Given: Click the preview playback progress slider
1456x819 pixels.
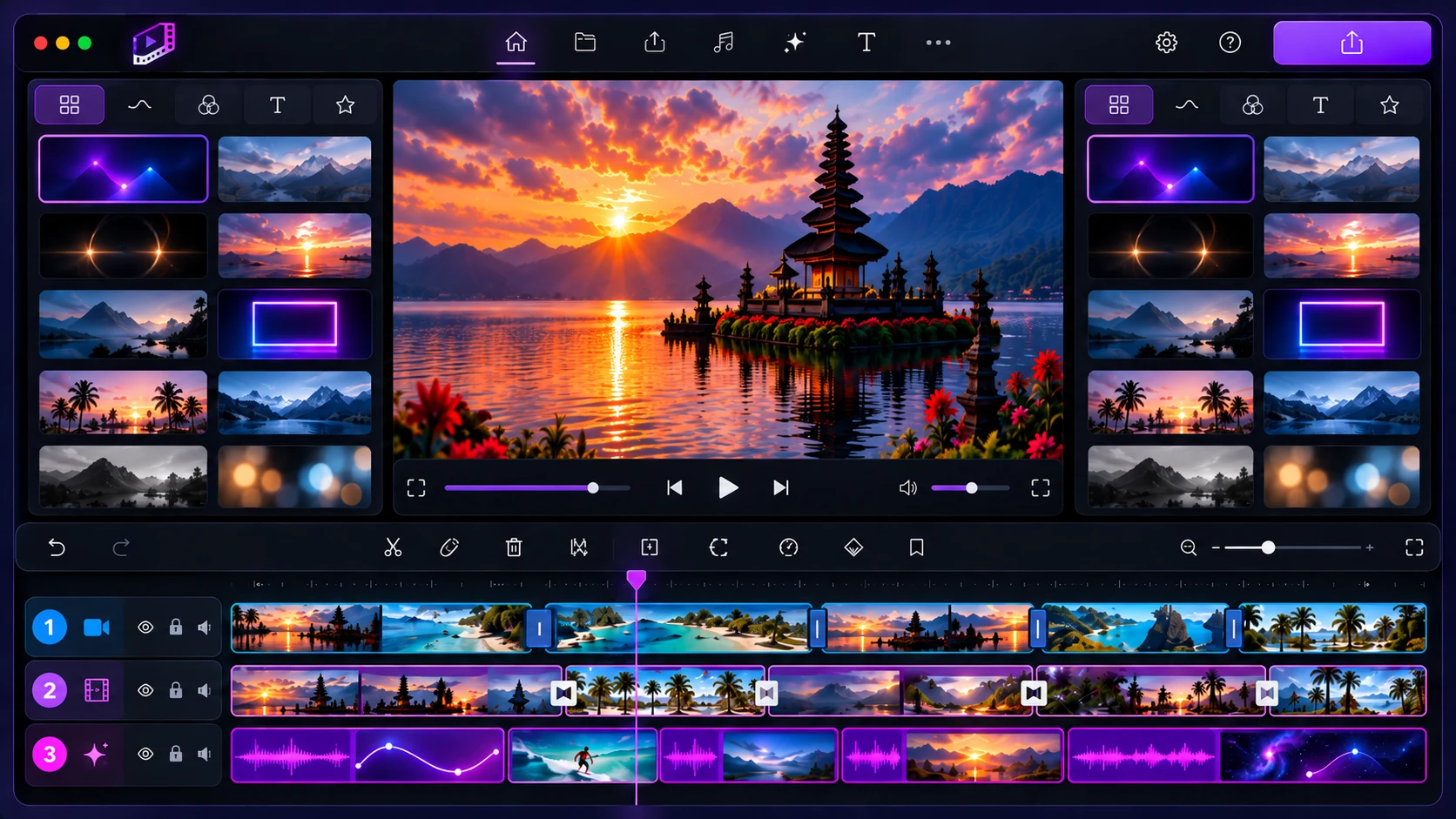Looking at the screenshot, I should click(537, 488).
